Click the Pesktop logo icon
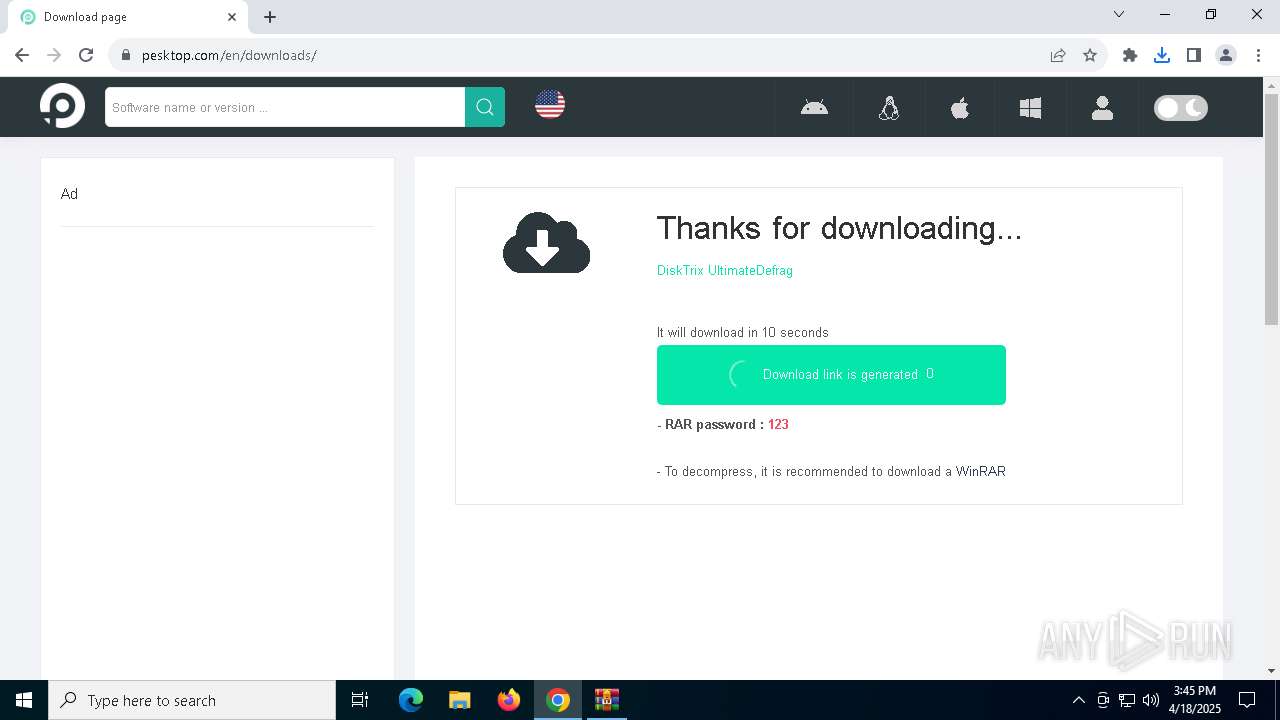The width and height of the screenshot is (1280, 720). (62, 106)
